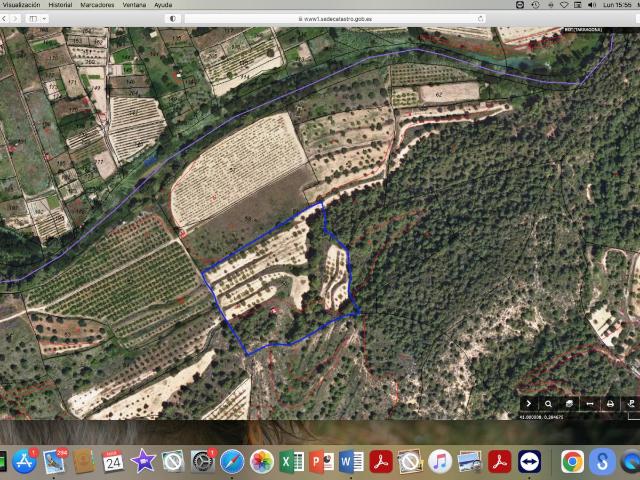This screenshot has height=480, width=640.
Task: Click the street view person tool
Action: (x=631, y=404)
